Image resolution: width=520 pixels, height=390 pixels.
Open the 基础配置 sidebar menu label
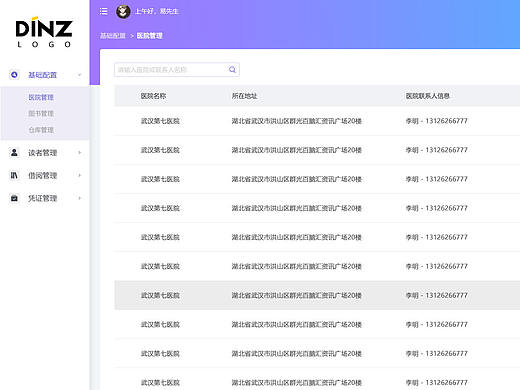[x=42, y=75]
